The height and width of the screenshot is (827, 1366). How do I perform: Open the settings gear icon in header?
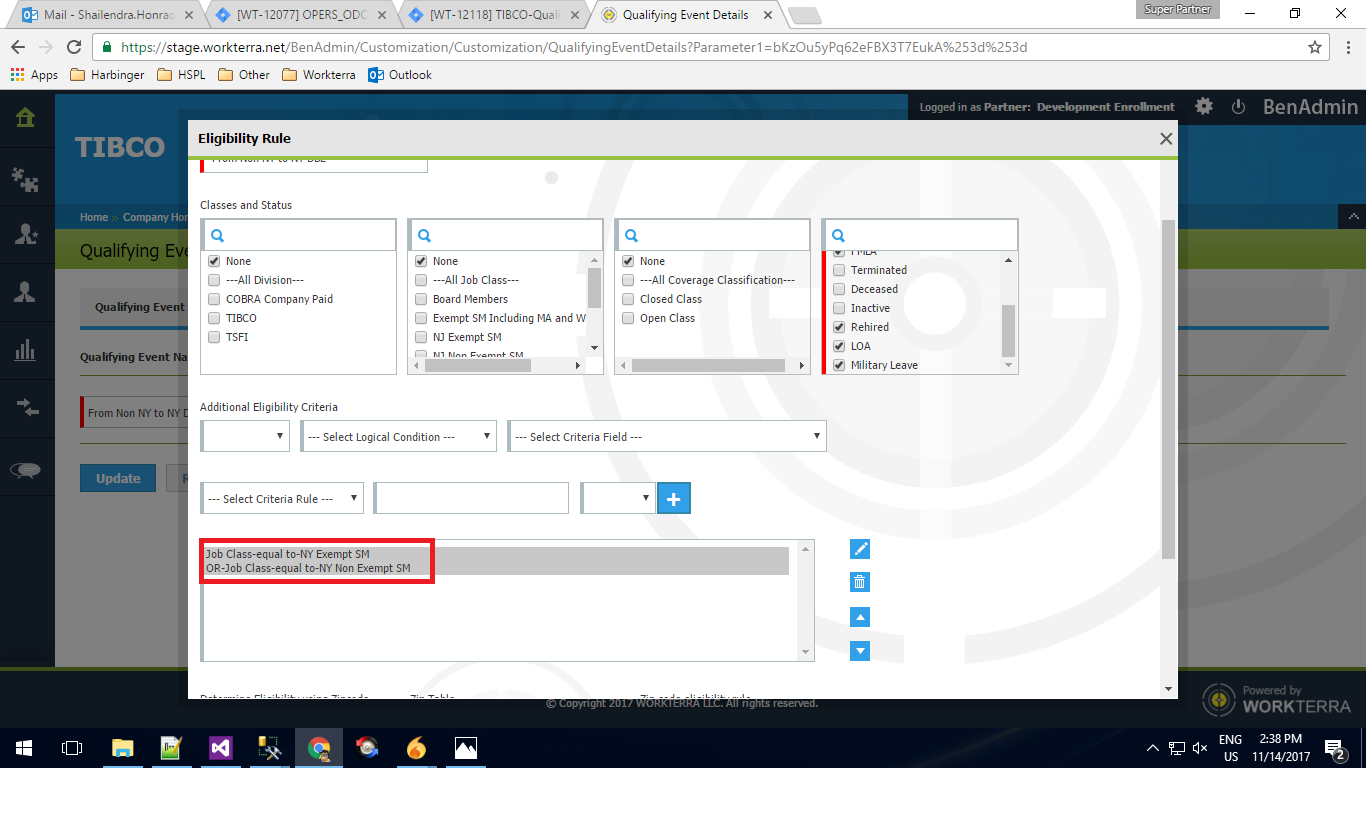(x=1204, y=107)
